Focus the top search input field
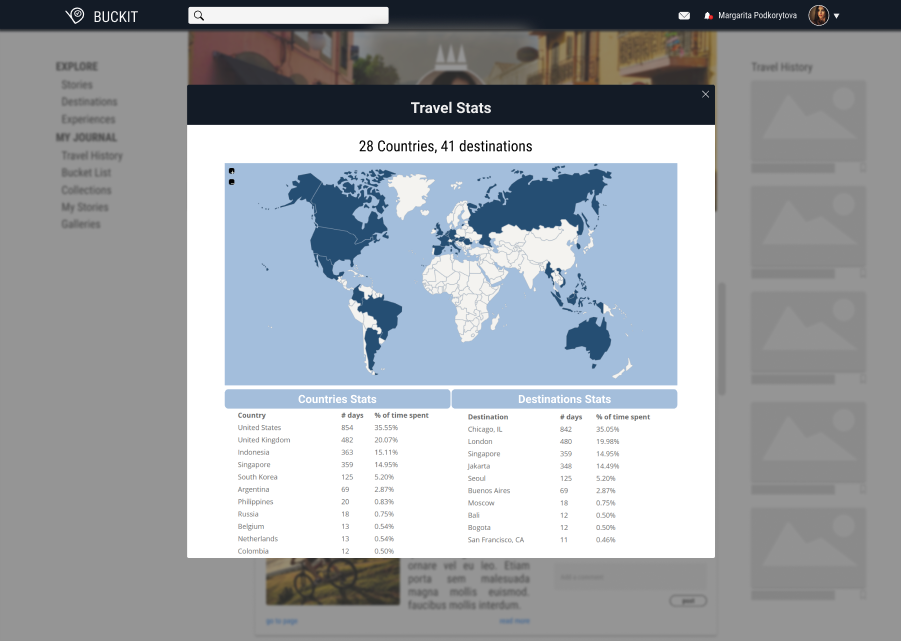 point(288,16)
